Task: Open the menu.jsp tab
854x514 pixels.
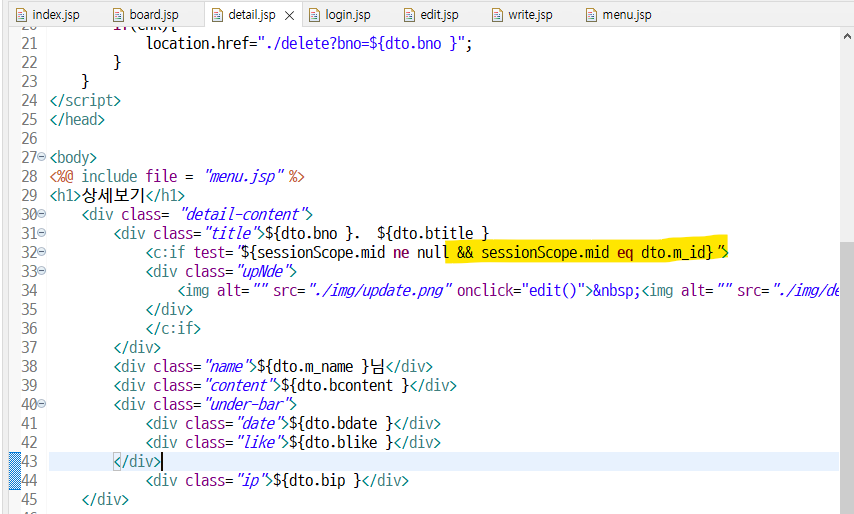Action: tap(626, 15)
